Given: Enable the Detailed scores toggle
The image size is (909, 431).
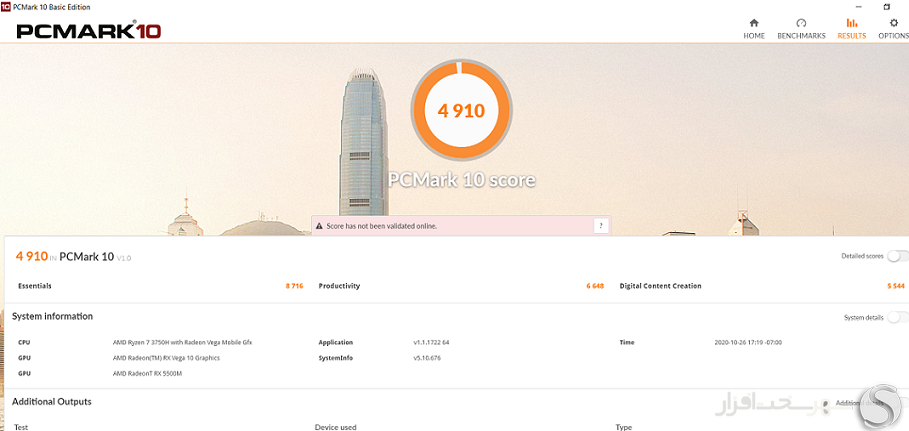Looking at the screenshot, I should [x=897, y=256].
